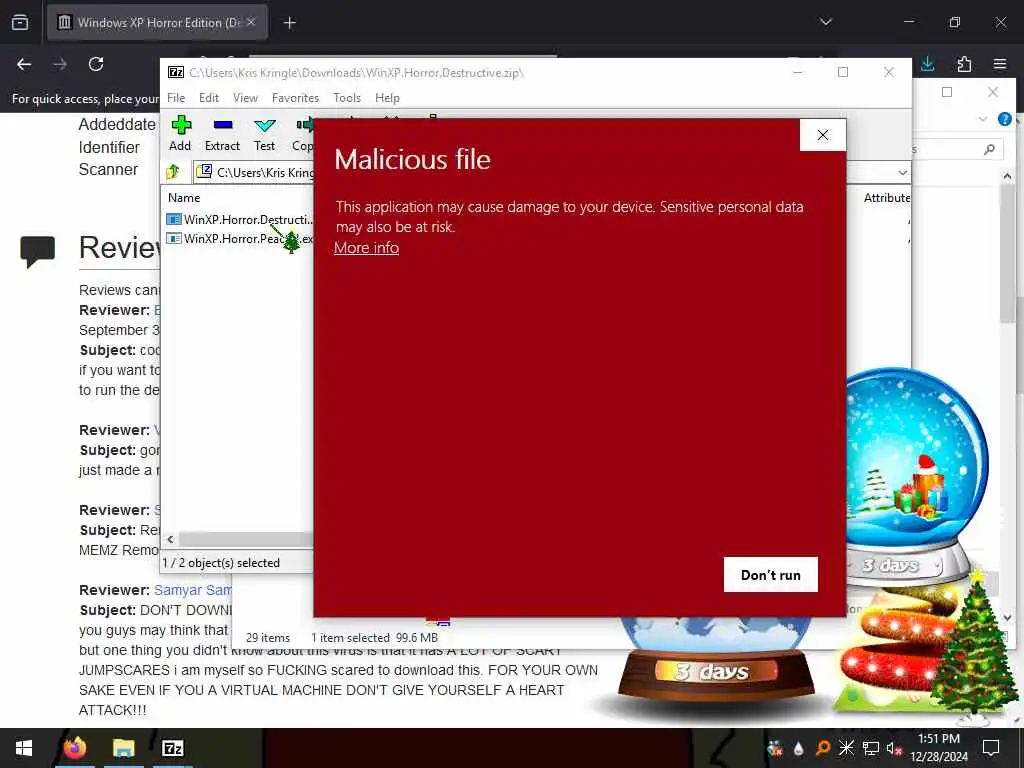Screen dimensions: 1024x768
Task: Expand the 7-Zip address path dropdown
Action: click(903, 172)
